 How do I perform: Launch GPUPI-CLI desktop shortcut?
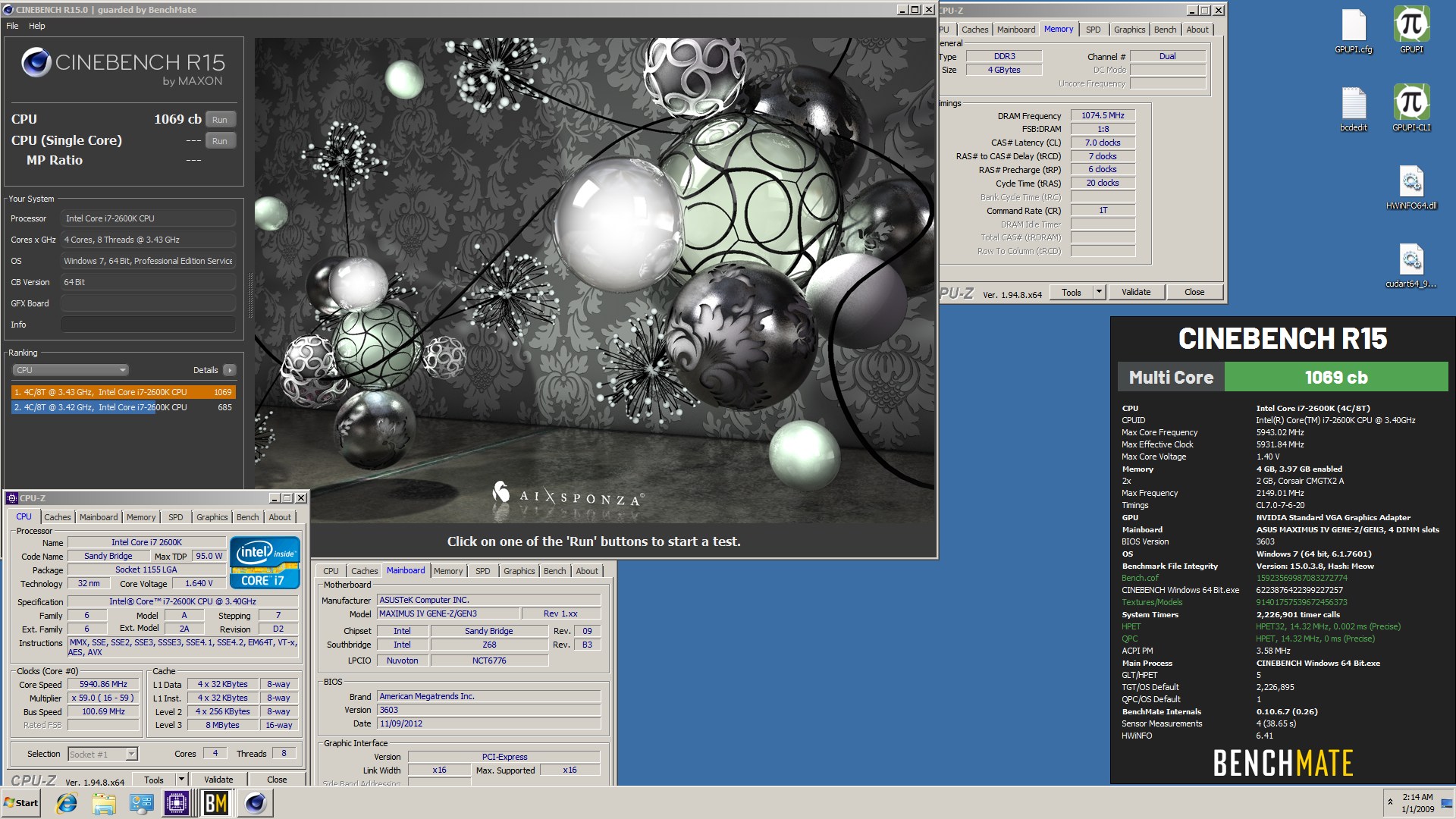(x=1411, y=108)
